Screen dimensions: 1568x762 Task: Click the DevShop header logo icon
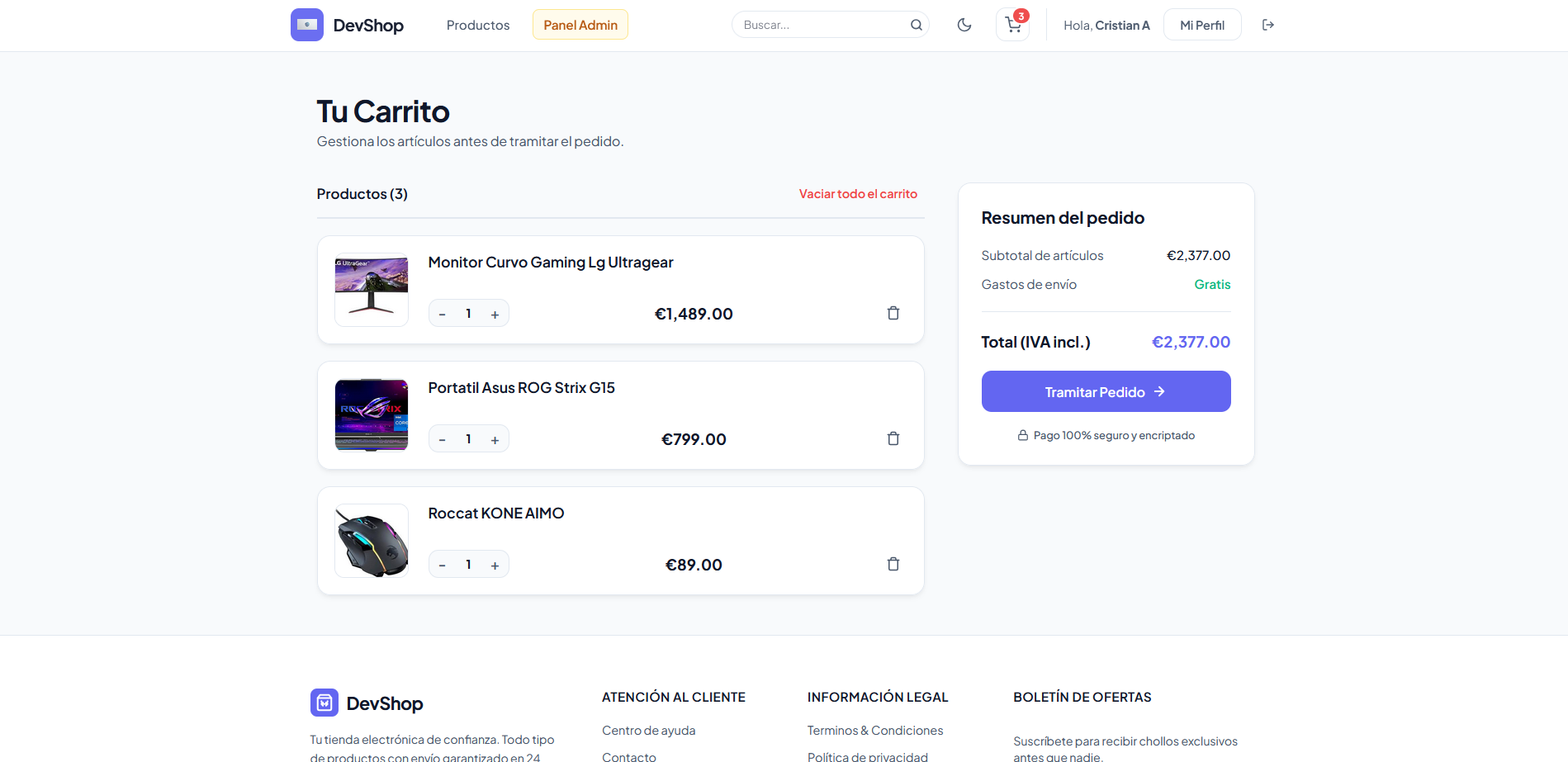point(307,25)
